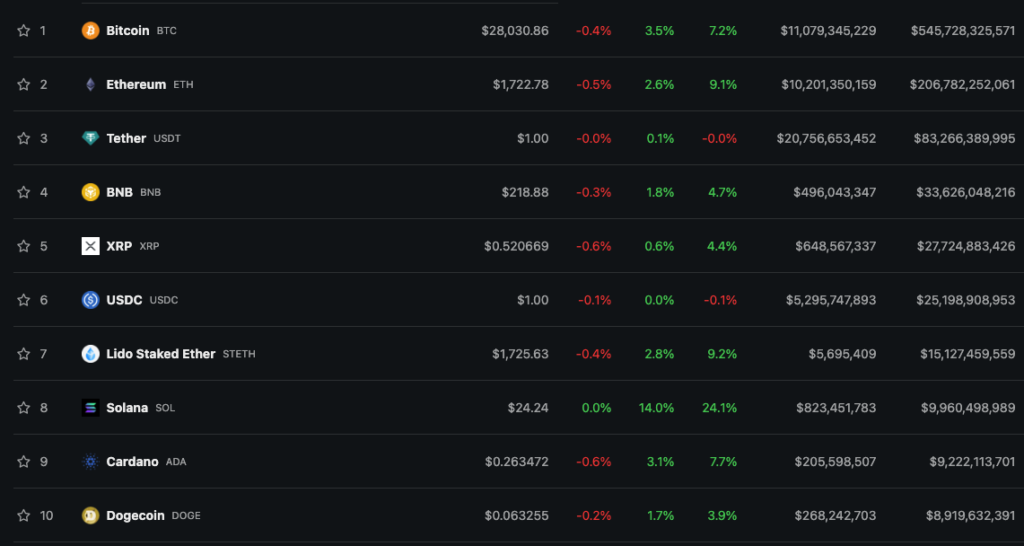Click the Ethereum diamond logo icon
This screenshot has height=546, width=1024.
[90, 85]
